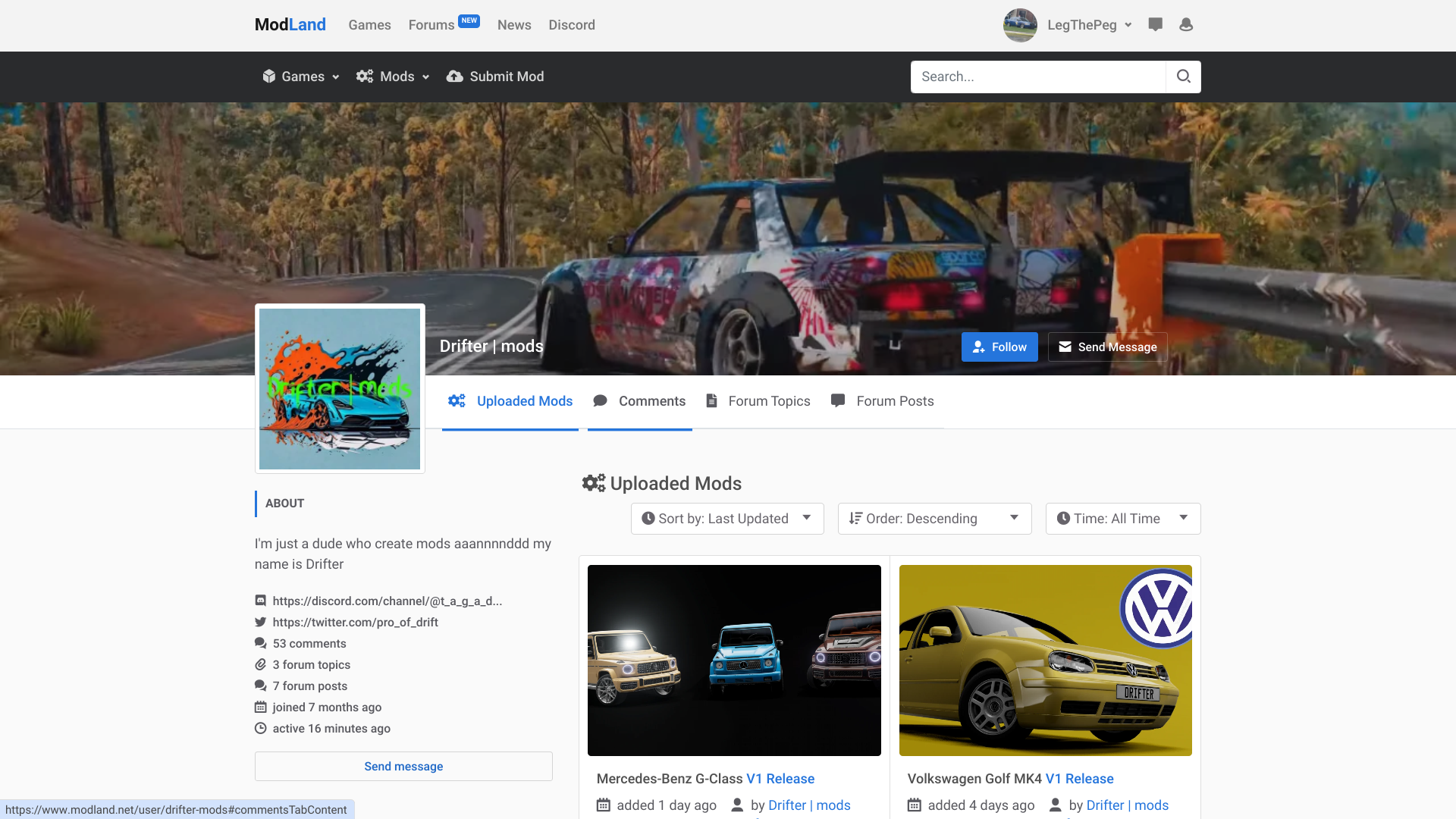This screenshot has height=819, width=1456.
Task: Click calendar icon beside added 4 days ago
Action: [915, 805]
